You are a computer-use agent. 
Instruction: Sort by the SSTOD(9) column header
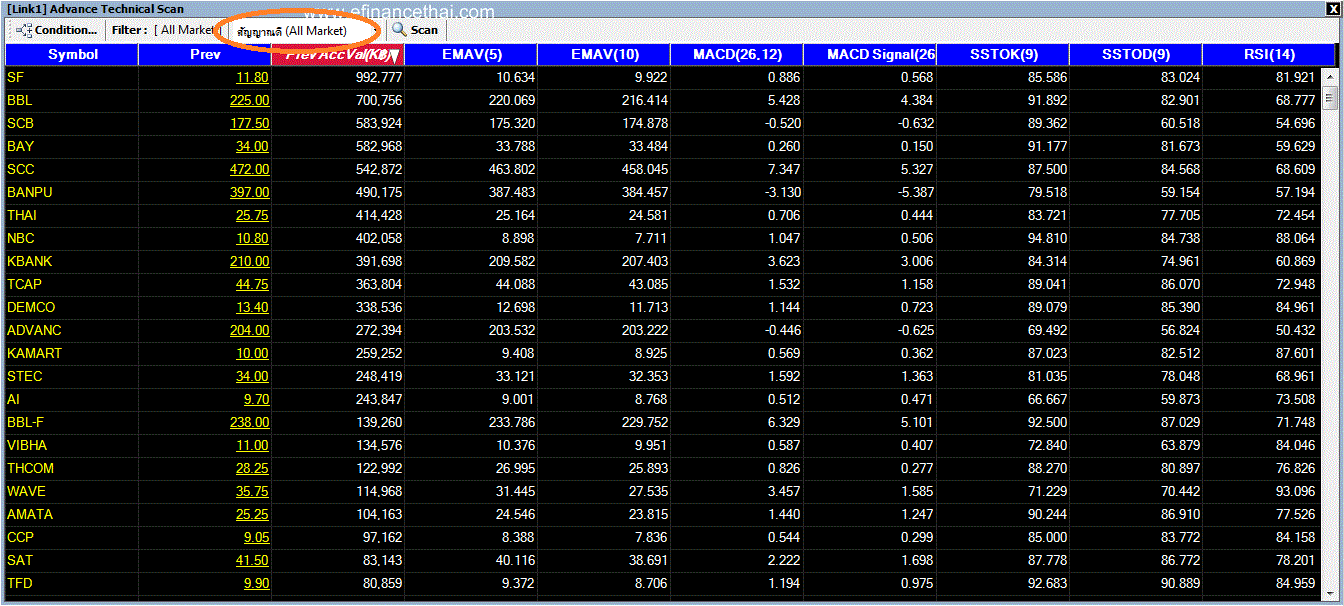click(1136, 55)
